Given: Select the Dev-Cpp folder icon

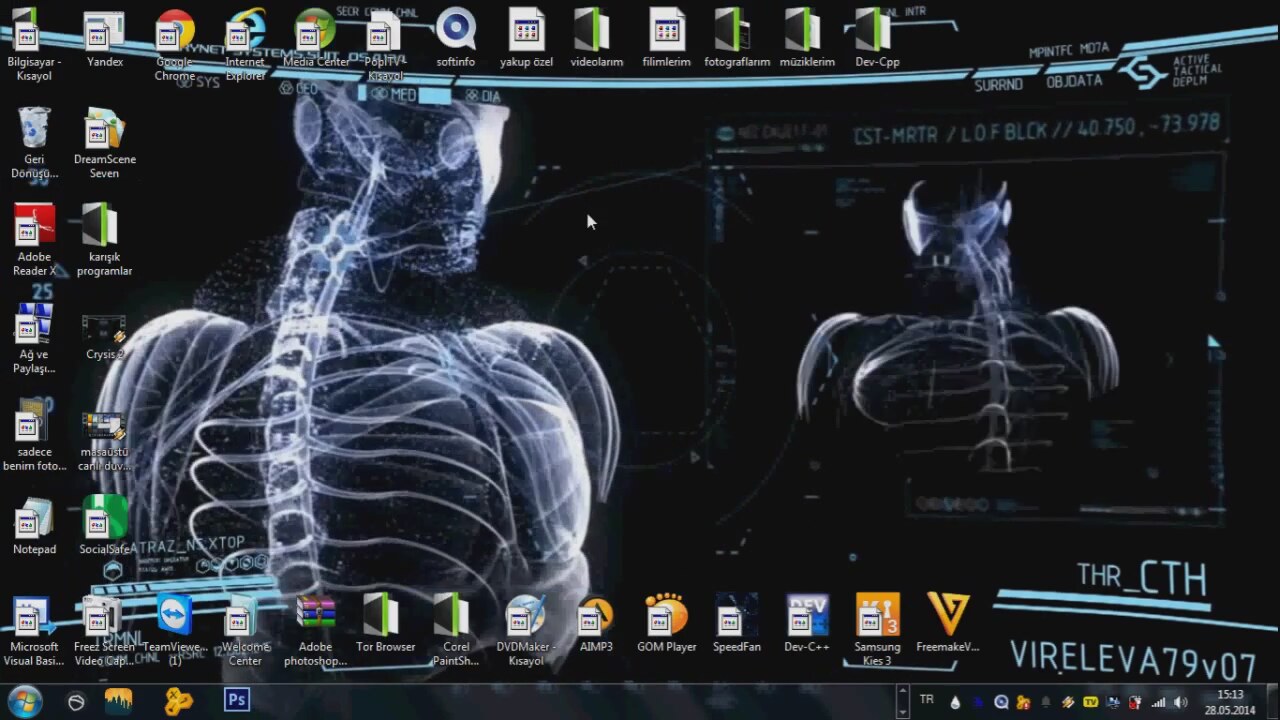Looking at the screenshot, I should pyautogui.click(x=877, y=40).
